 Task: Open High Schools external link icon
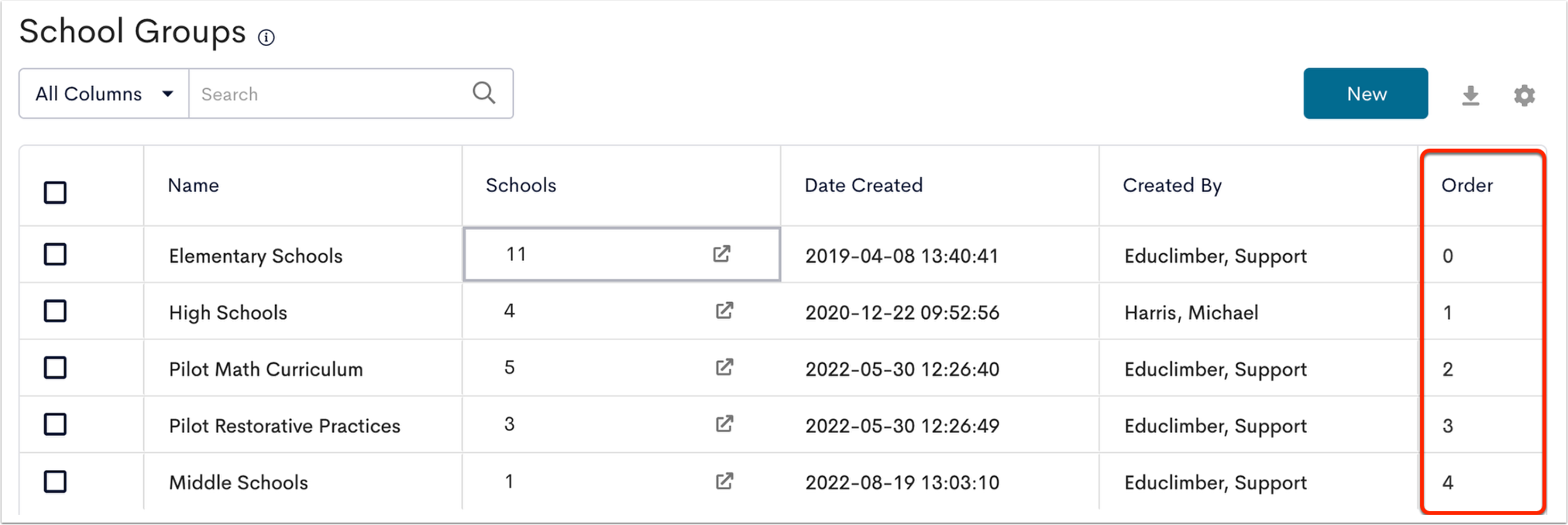724,311
